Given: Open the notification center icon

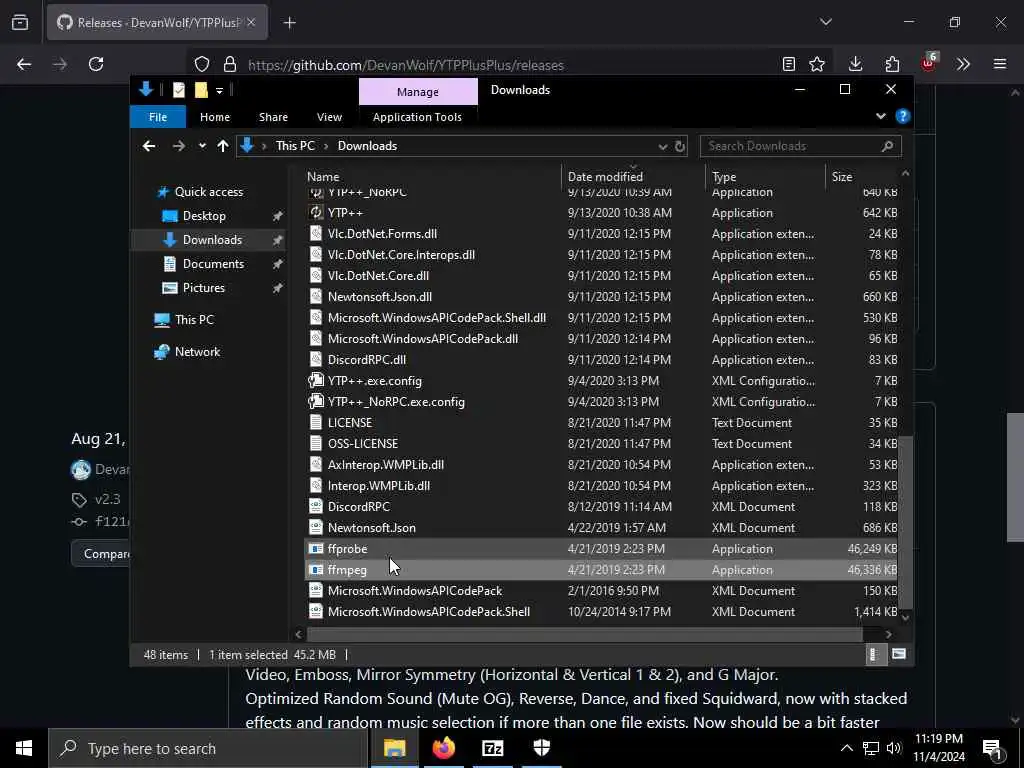Looking at the screenshot, I should click(992, 748).
